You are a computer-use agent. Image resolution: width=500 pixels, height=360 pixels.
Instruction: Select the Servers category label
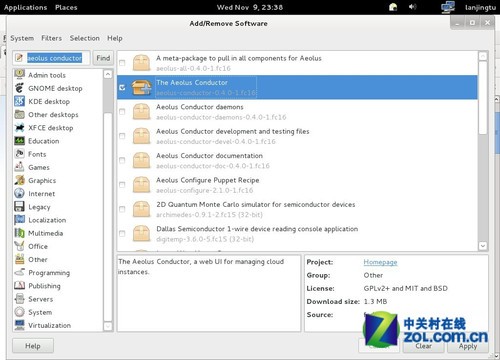click(40, 299)
